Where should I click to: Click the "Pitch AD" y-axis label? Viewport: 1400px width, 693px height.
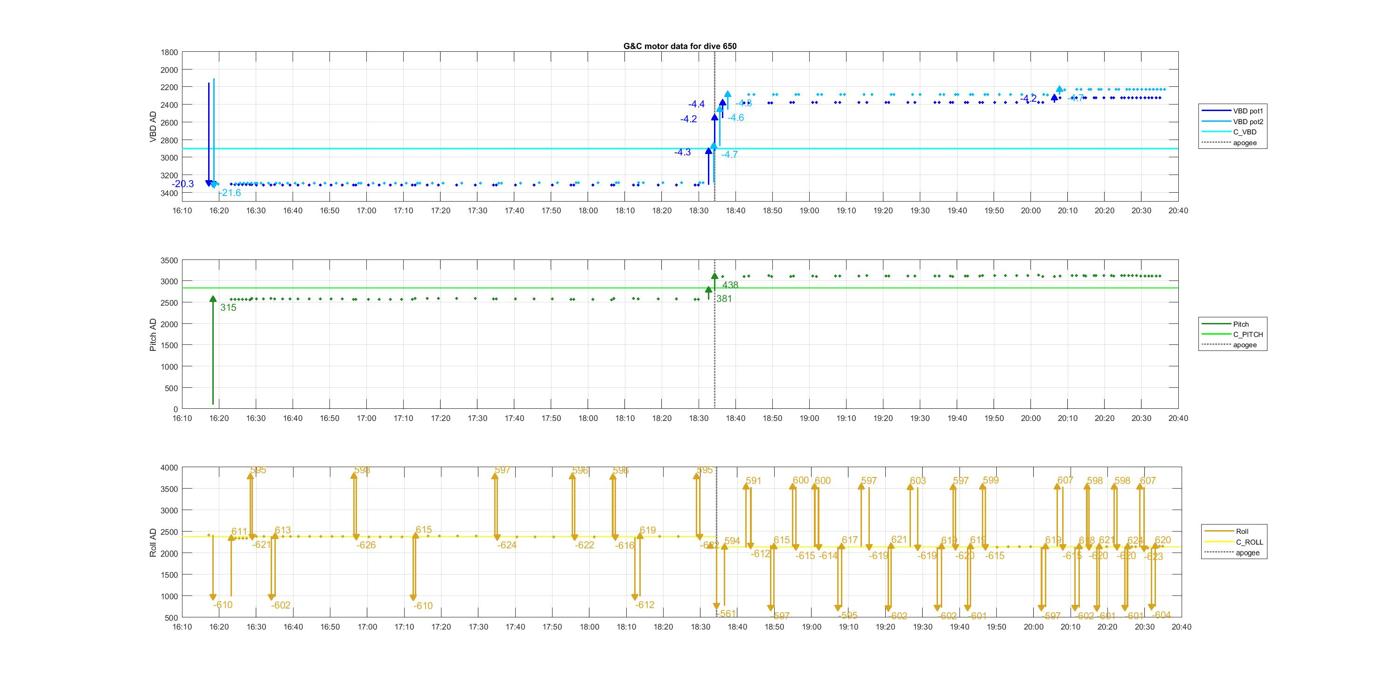tap(154, 334)
